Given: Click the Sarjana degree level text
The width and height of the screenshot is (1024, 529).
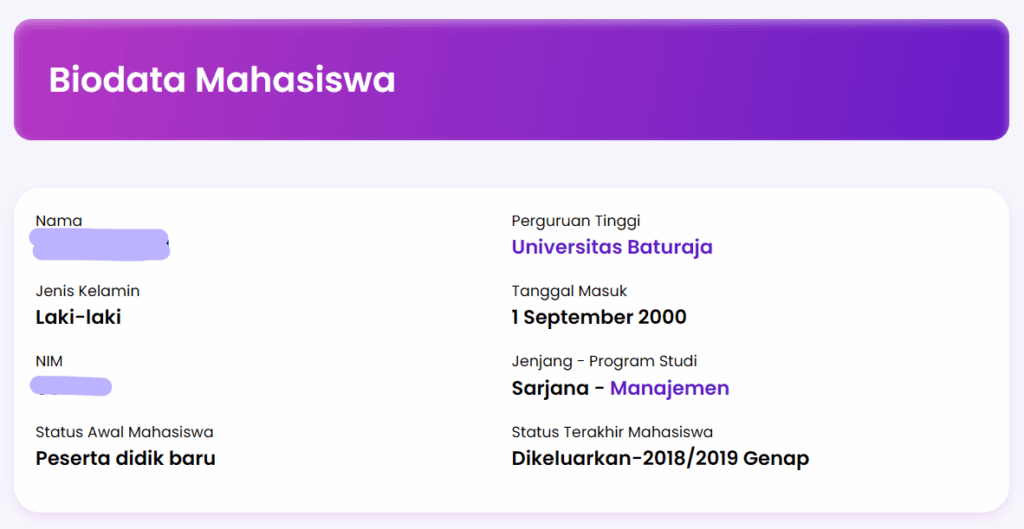Looking at the screenshot, I should pyautogui.click(x=551, y=388).
